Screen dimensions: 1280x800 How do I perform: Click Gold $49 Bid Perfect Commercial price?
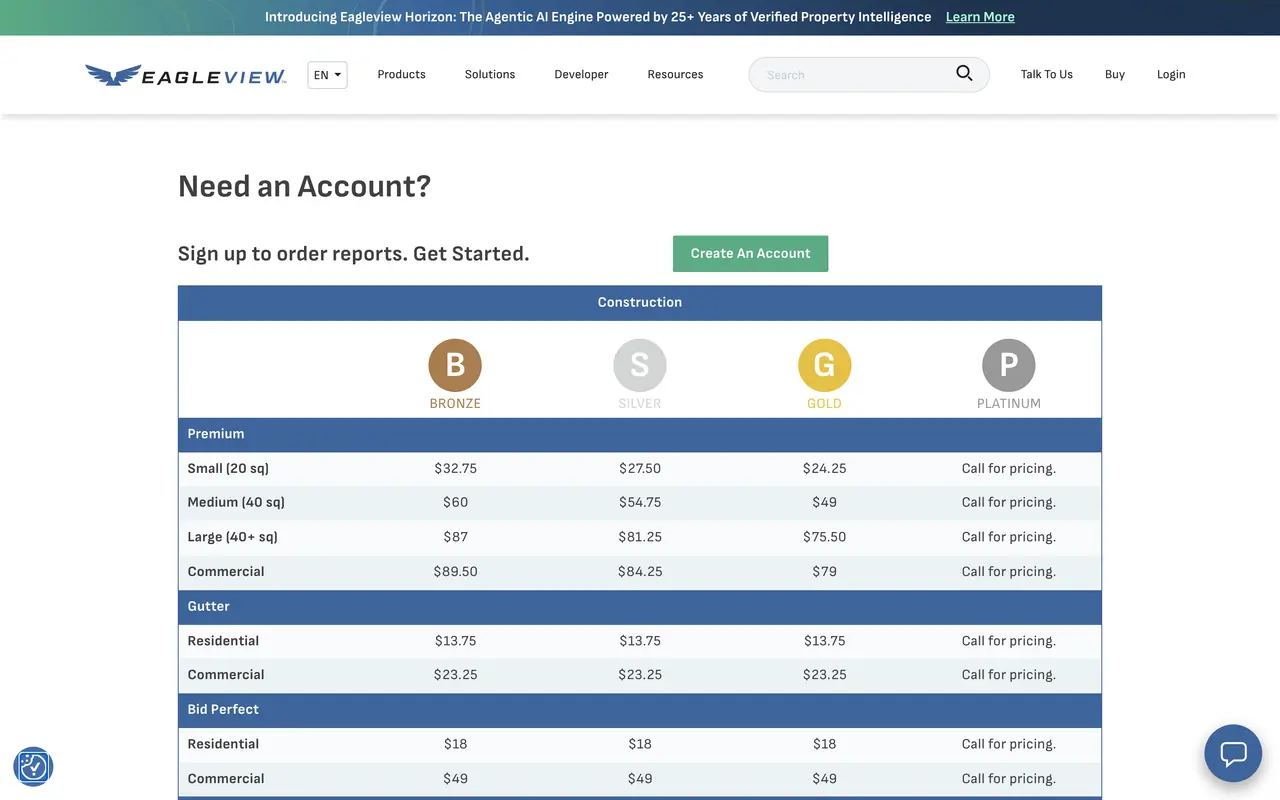(825, 778)
